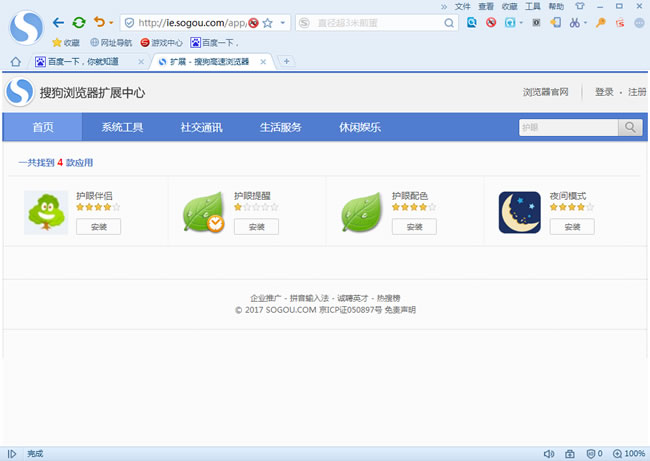Viewport: 650px width, 461px height.
Task: Select the 生活服务 navigation tab
Action: coord(280,127)
